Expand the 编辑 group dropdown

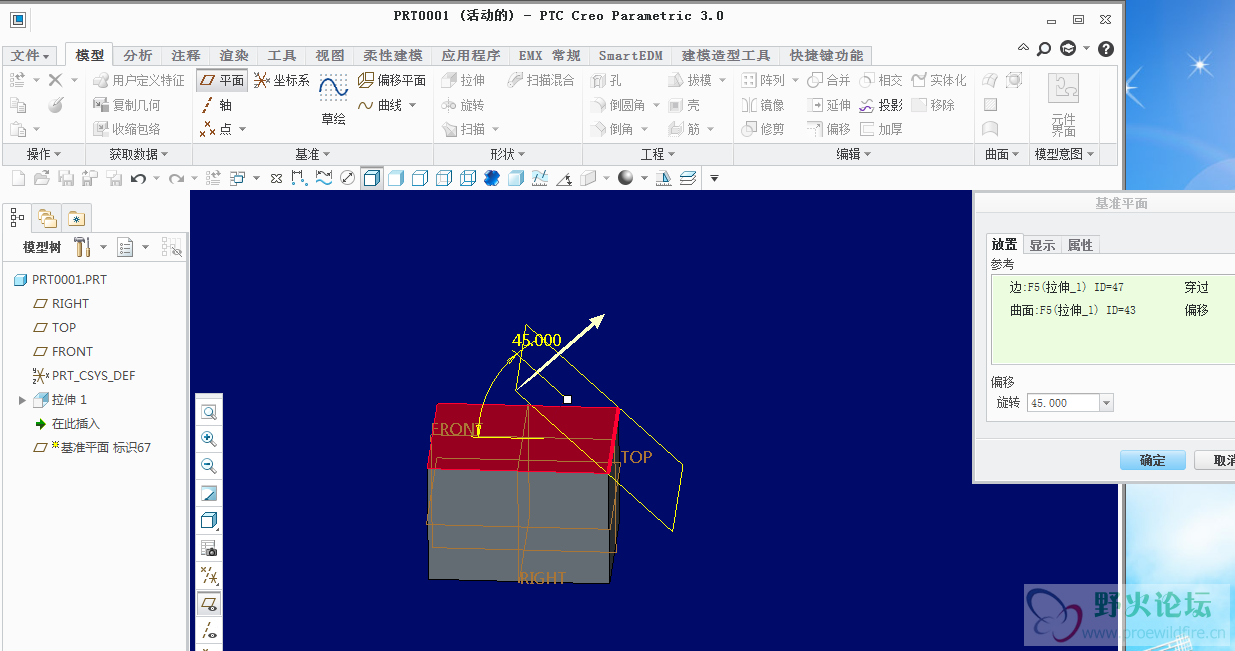[x=853, y=154]
